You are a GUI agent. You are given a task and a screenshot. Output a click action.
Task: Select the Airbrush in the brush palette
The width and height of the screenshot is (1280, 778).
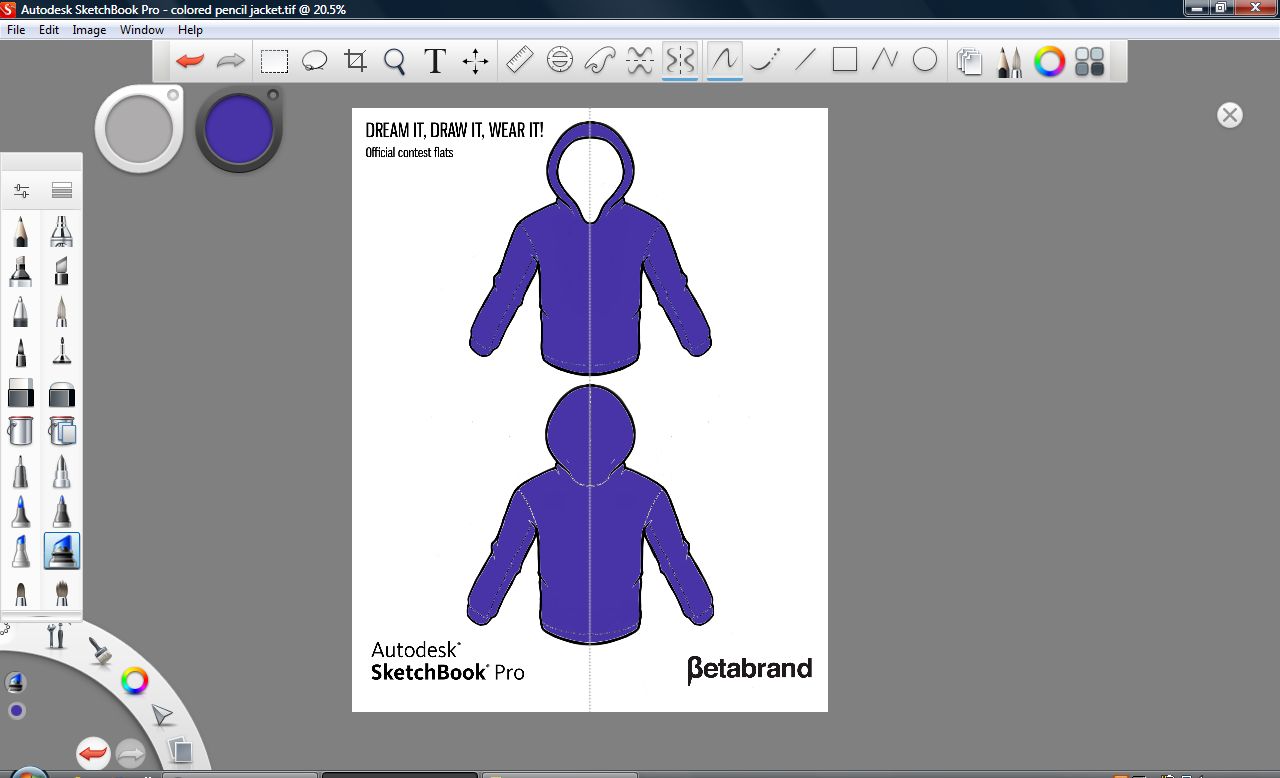[62, 231]
